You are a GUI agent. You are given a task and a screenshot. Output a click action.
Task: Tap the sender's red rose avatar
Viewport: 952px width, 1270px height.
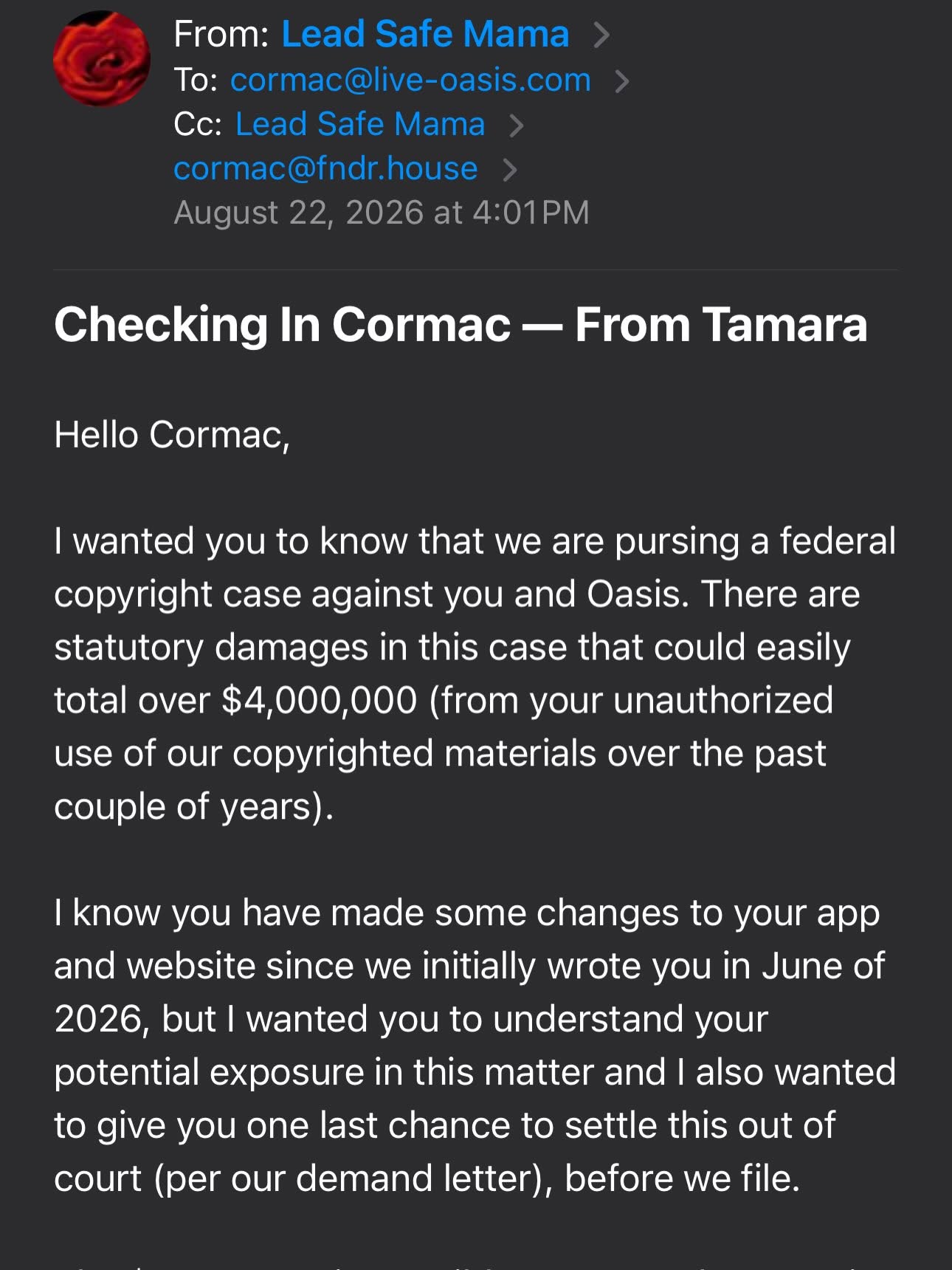(x=102, y=58)
